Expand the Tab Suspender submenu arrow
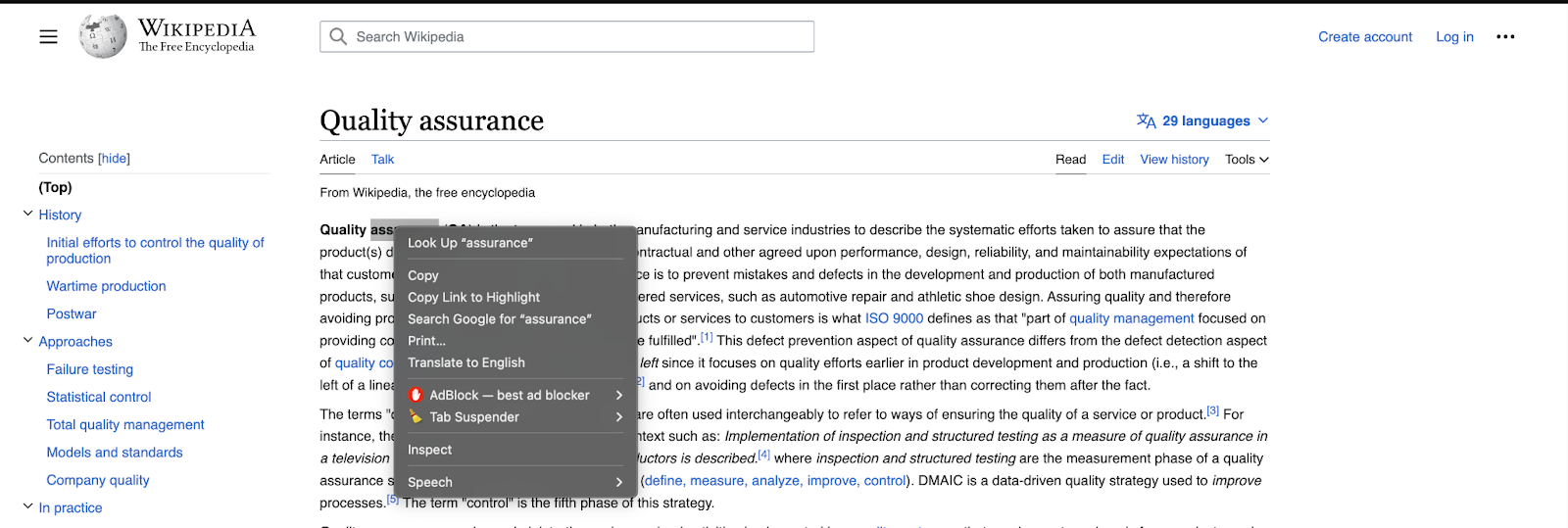The height and width of the screenshot is (528, 1568). (618, 416)
